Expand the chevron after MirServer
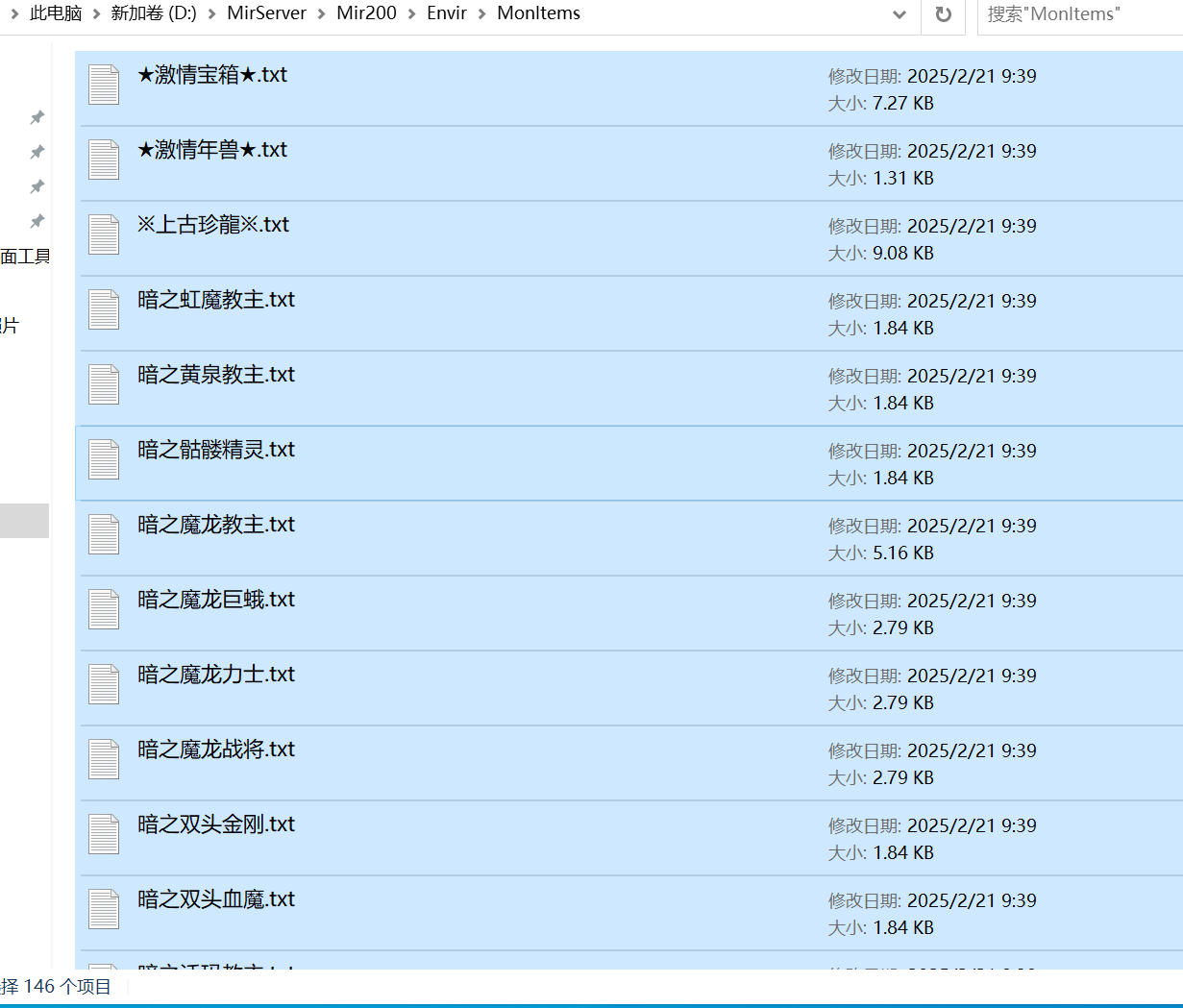Image resolution: width=1183 pixels, height=1008 pixels. (x=322, y=13)
